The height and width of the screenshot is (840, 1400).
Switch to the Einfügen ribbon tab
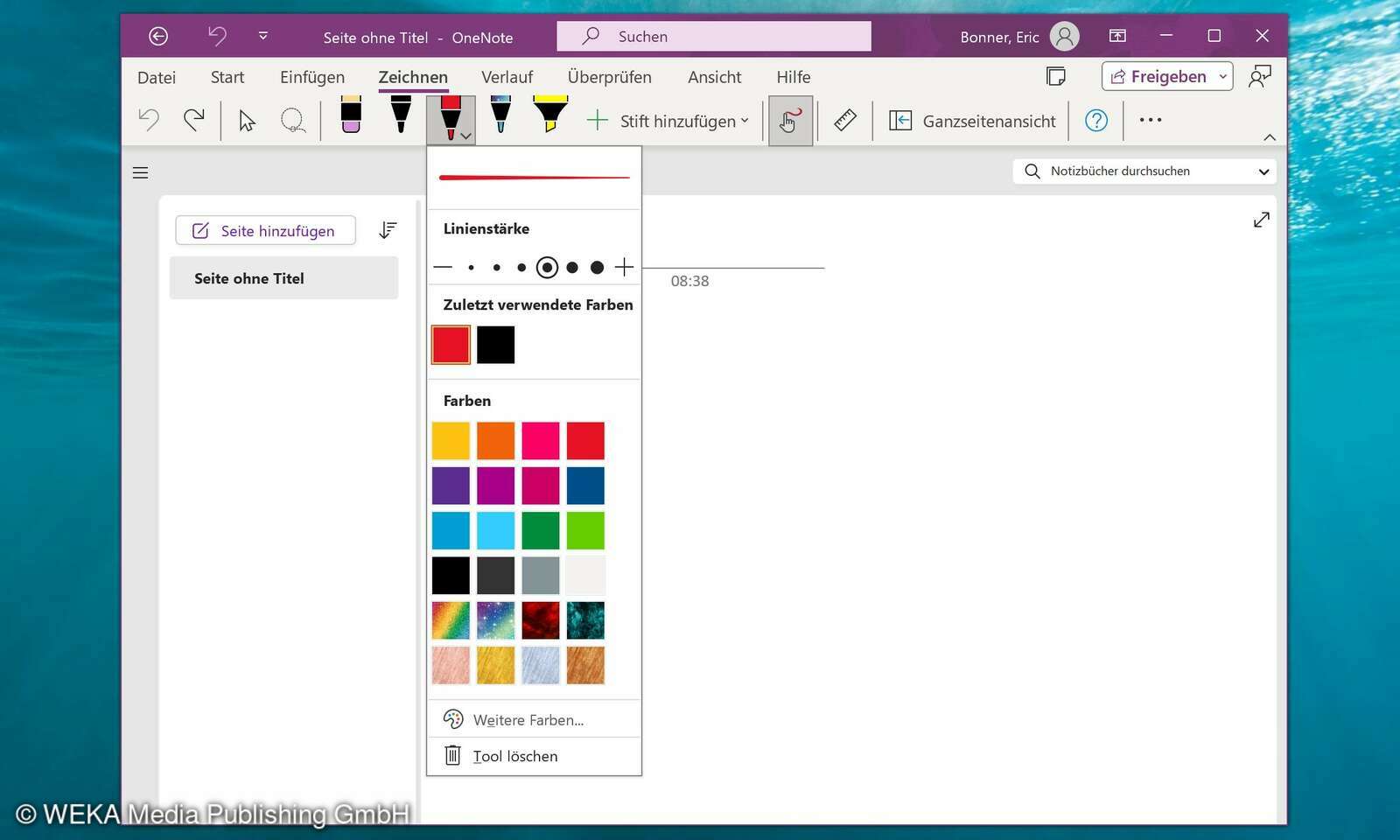point(311,77)
